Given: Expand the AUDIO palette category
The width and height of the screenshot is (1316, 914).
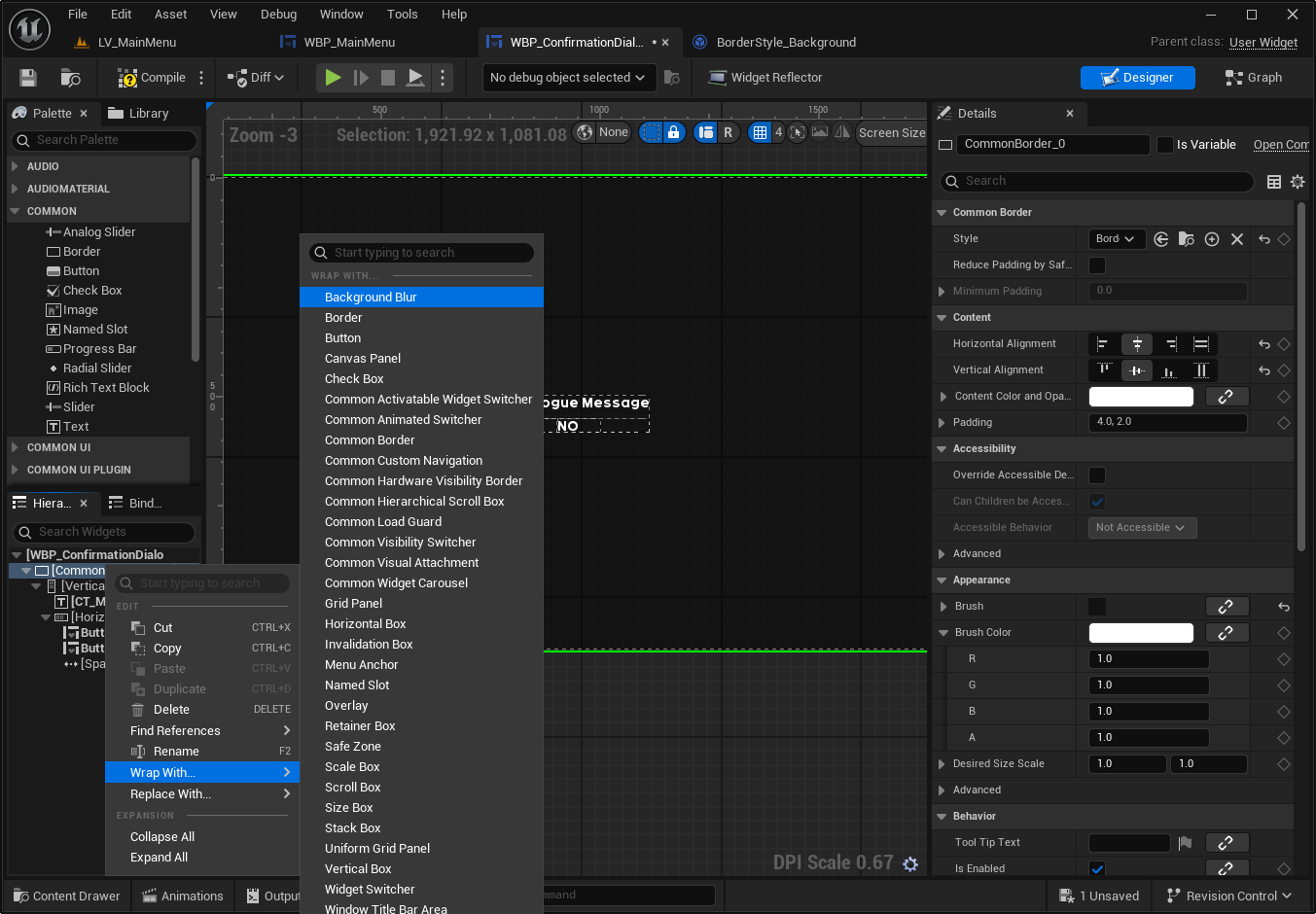Looking at the screenshot, I should point(15,166).
